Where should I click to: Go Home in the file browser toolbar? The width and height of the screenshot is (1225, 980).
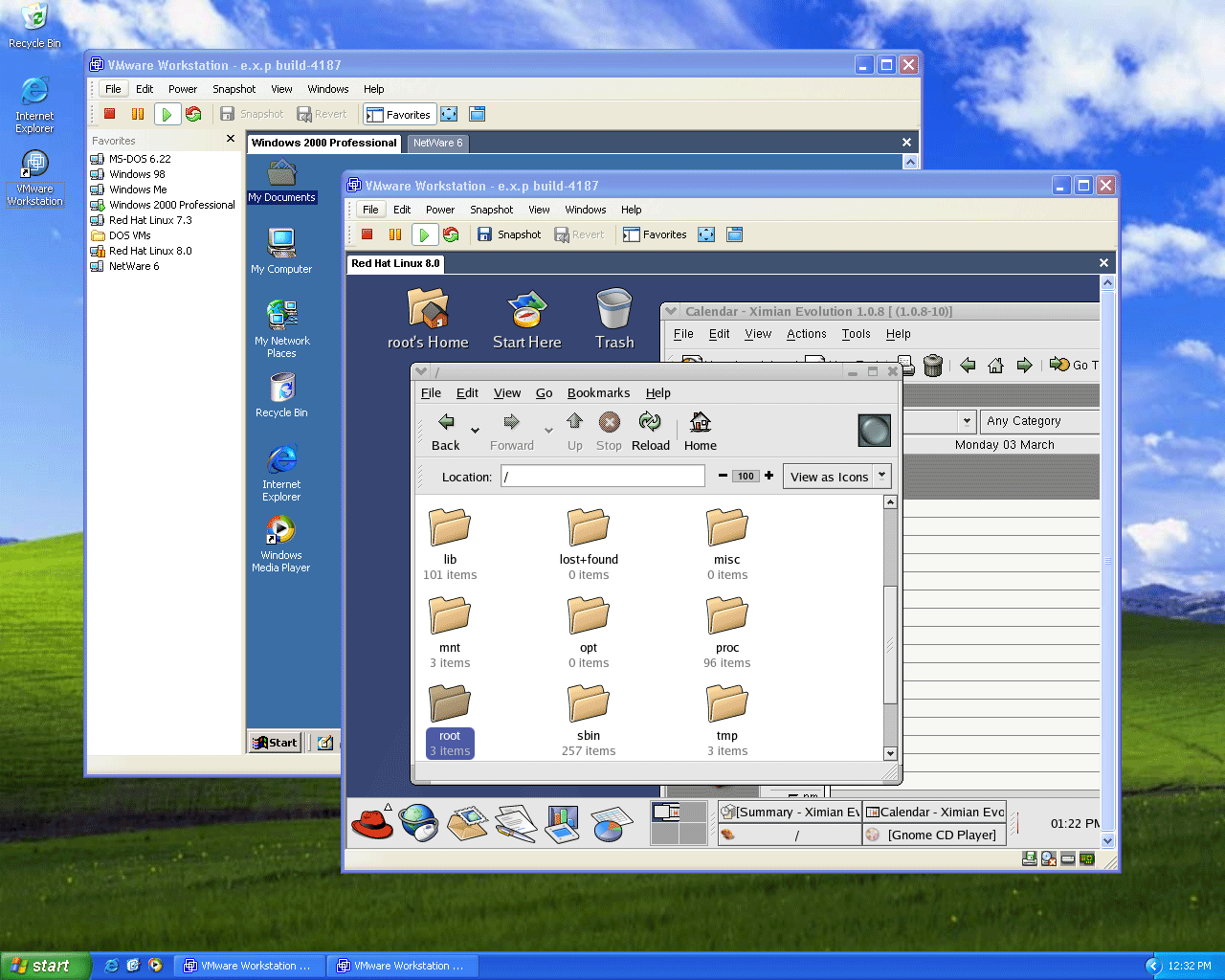tap(700, 431)
